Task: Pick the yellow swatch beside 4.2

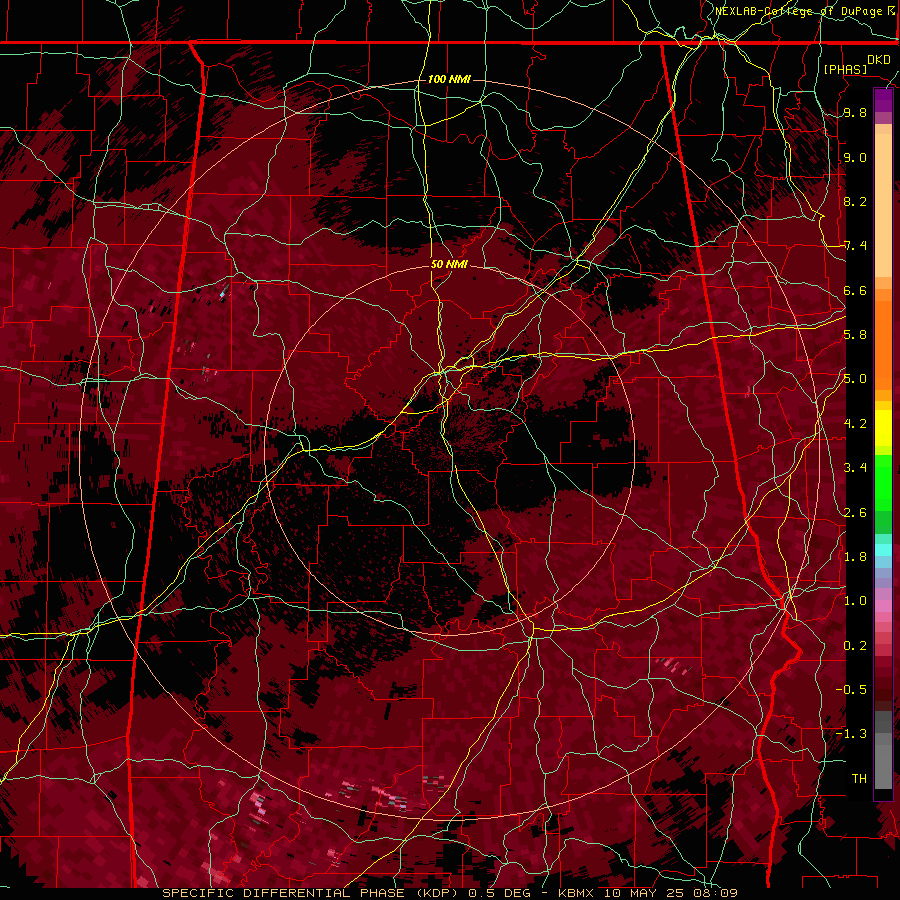Action: [x=883, y=428]
